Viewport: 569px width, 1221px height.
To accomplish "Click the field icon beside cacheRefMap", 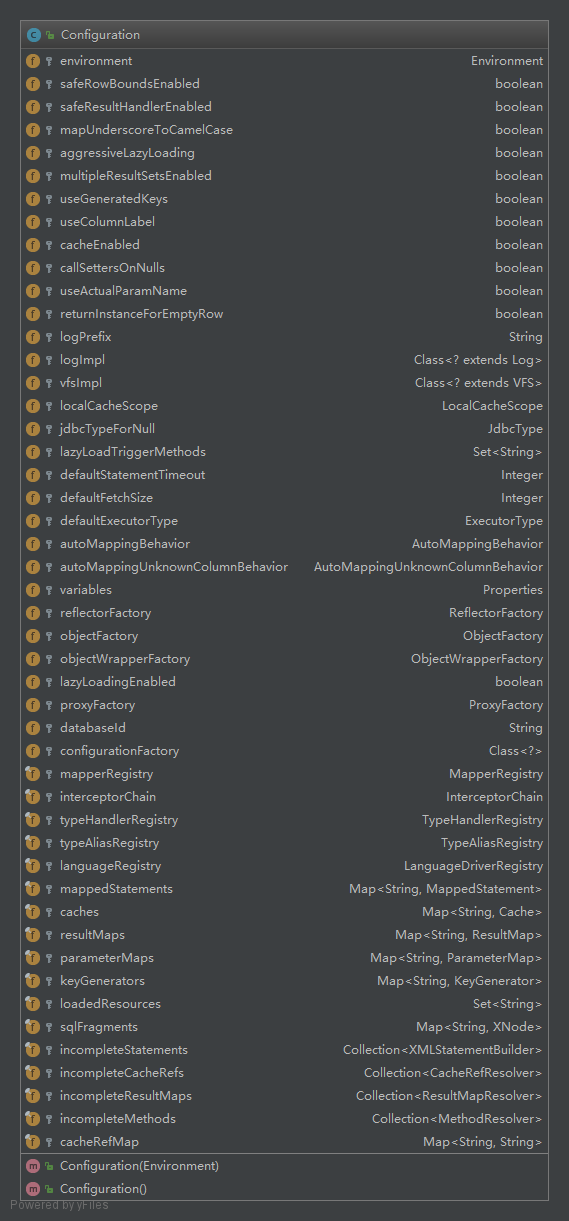I will 33,1142.
